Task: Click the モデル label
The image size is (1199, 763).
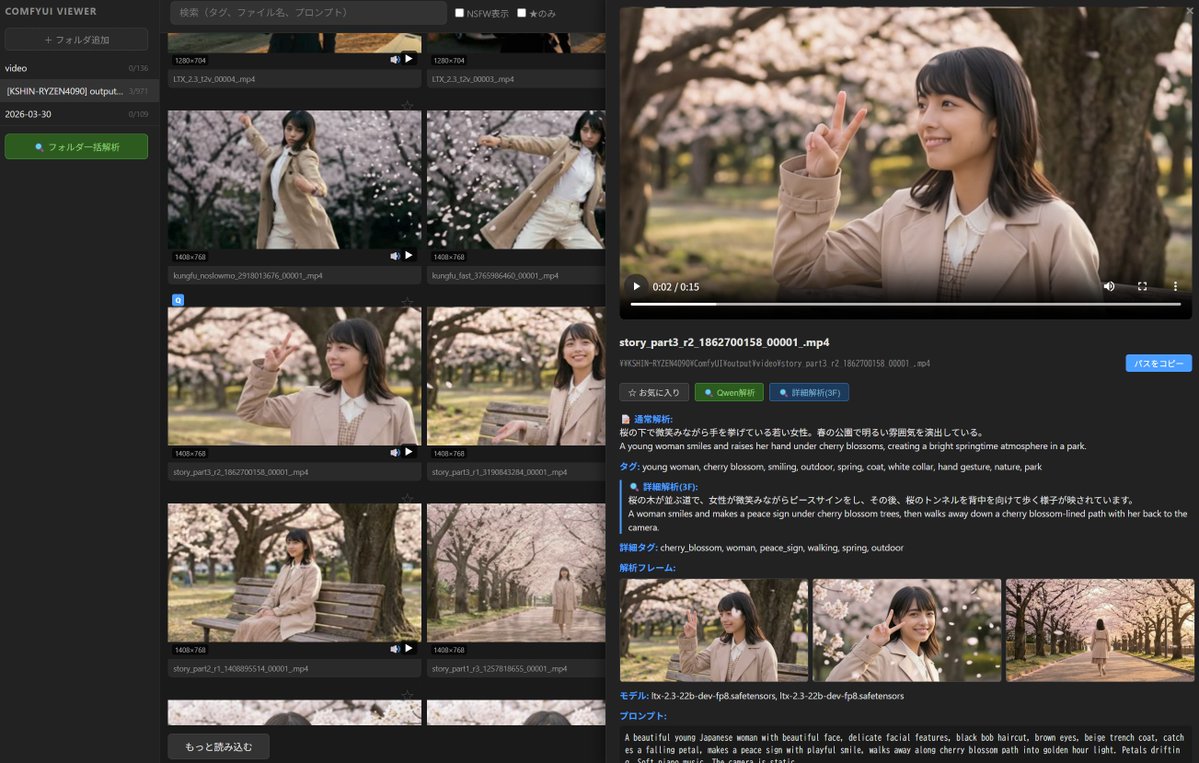Action: click(x=634, y=696)
